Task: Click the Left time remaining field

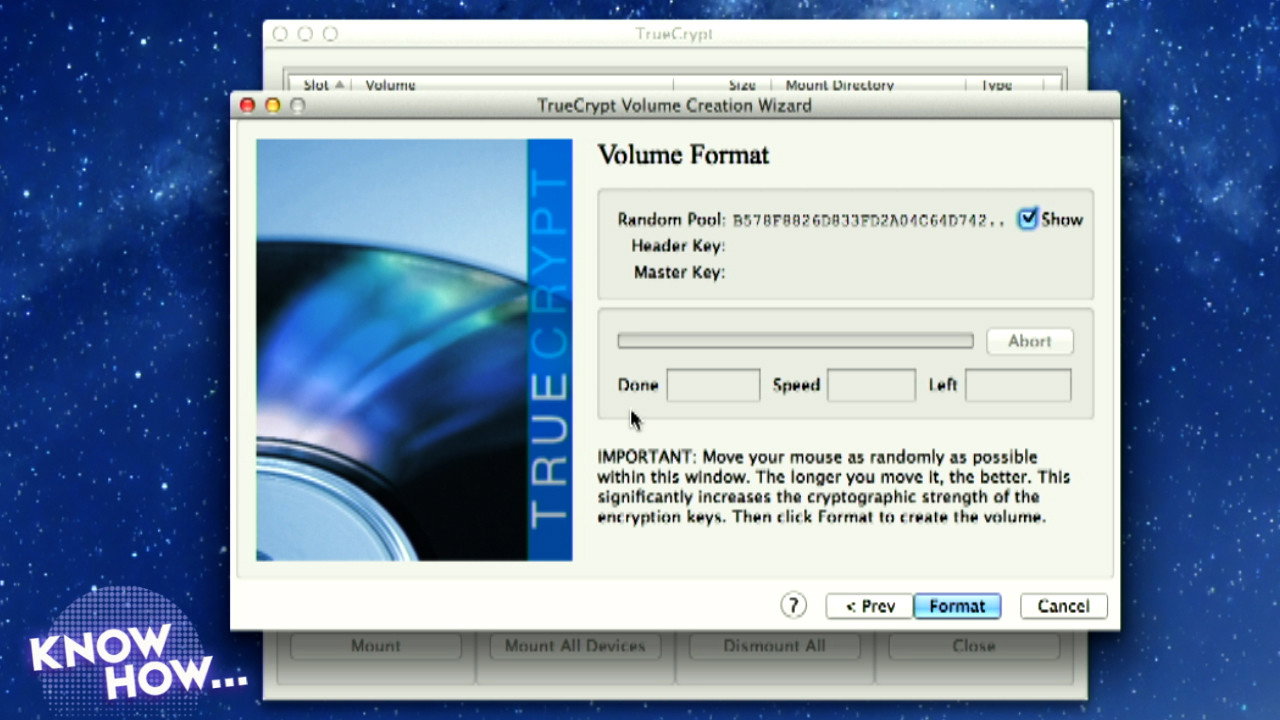Action: point(1017,385)
